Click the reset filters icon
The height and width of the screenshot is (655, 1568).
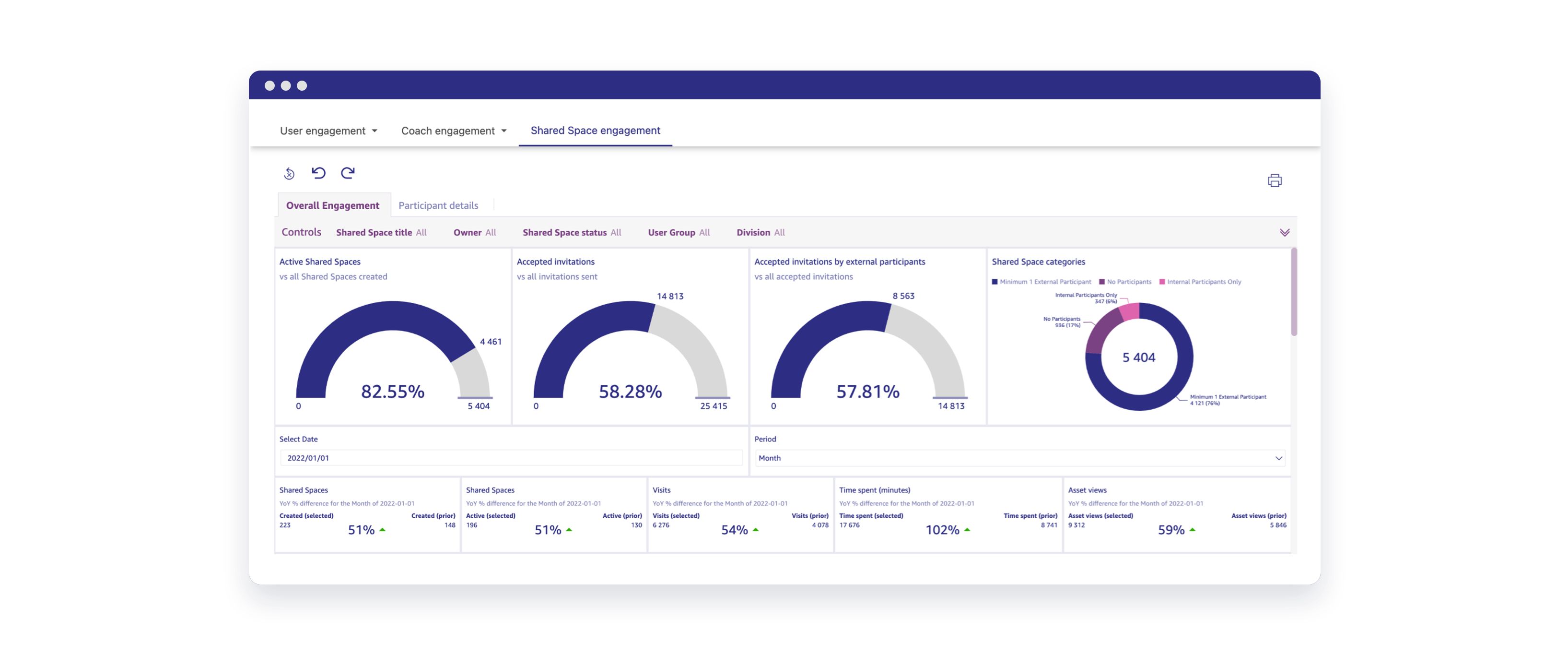coord(289,173)
